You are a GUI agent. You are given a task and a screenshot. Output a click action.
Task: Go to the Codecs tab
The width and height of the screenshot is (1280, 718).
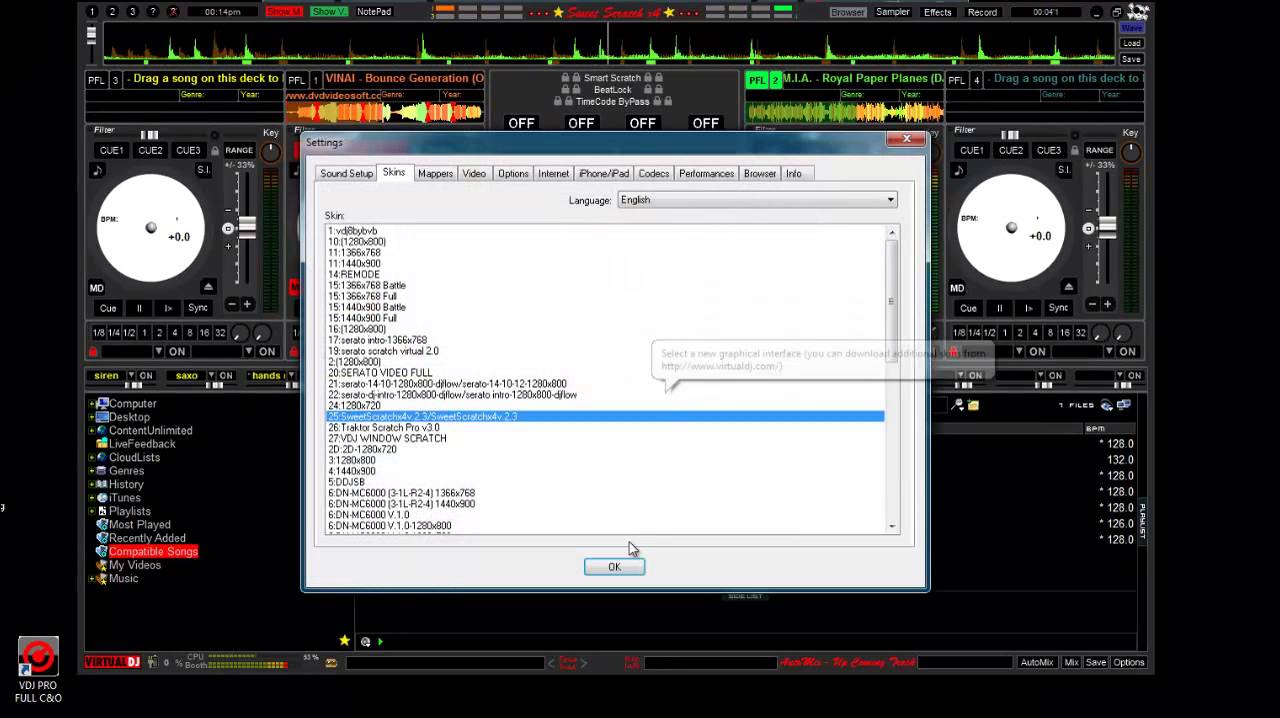point(653,173)
